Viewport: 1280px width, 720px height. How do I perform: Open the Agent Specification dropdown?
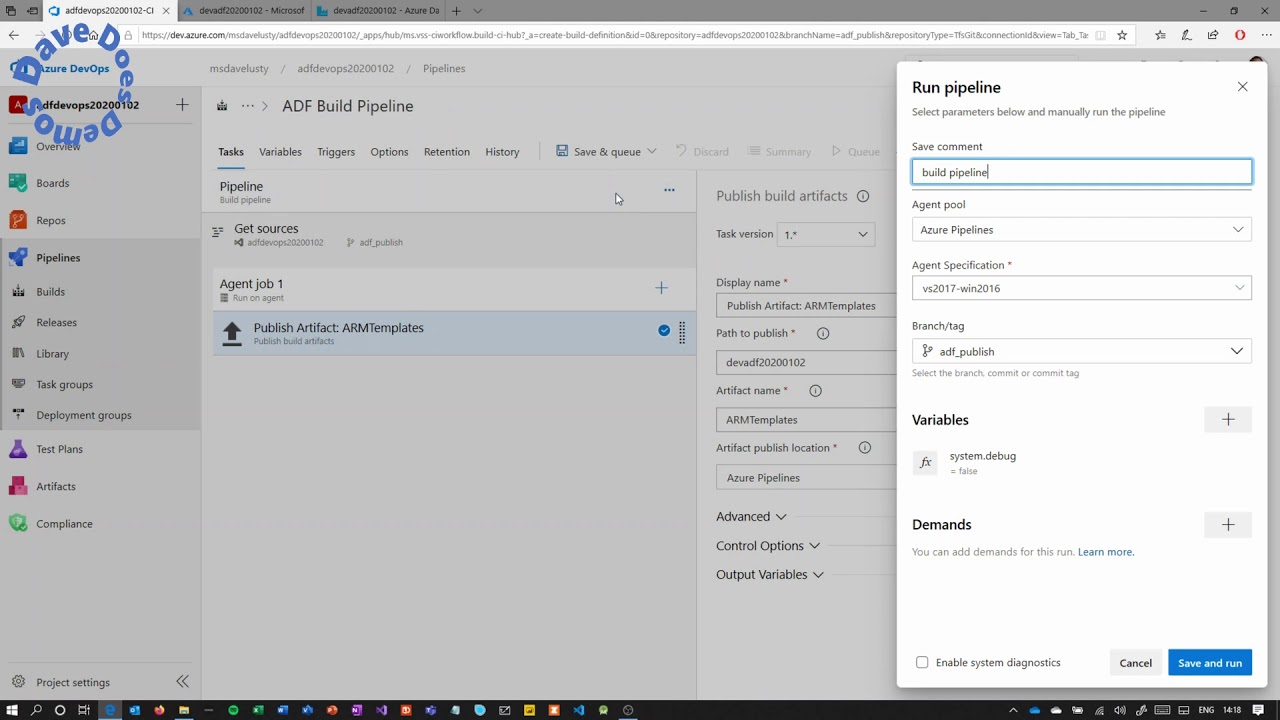[x=1082, y=288]
